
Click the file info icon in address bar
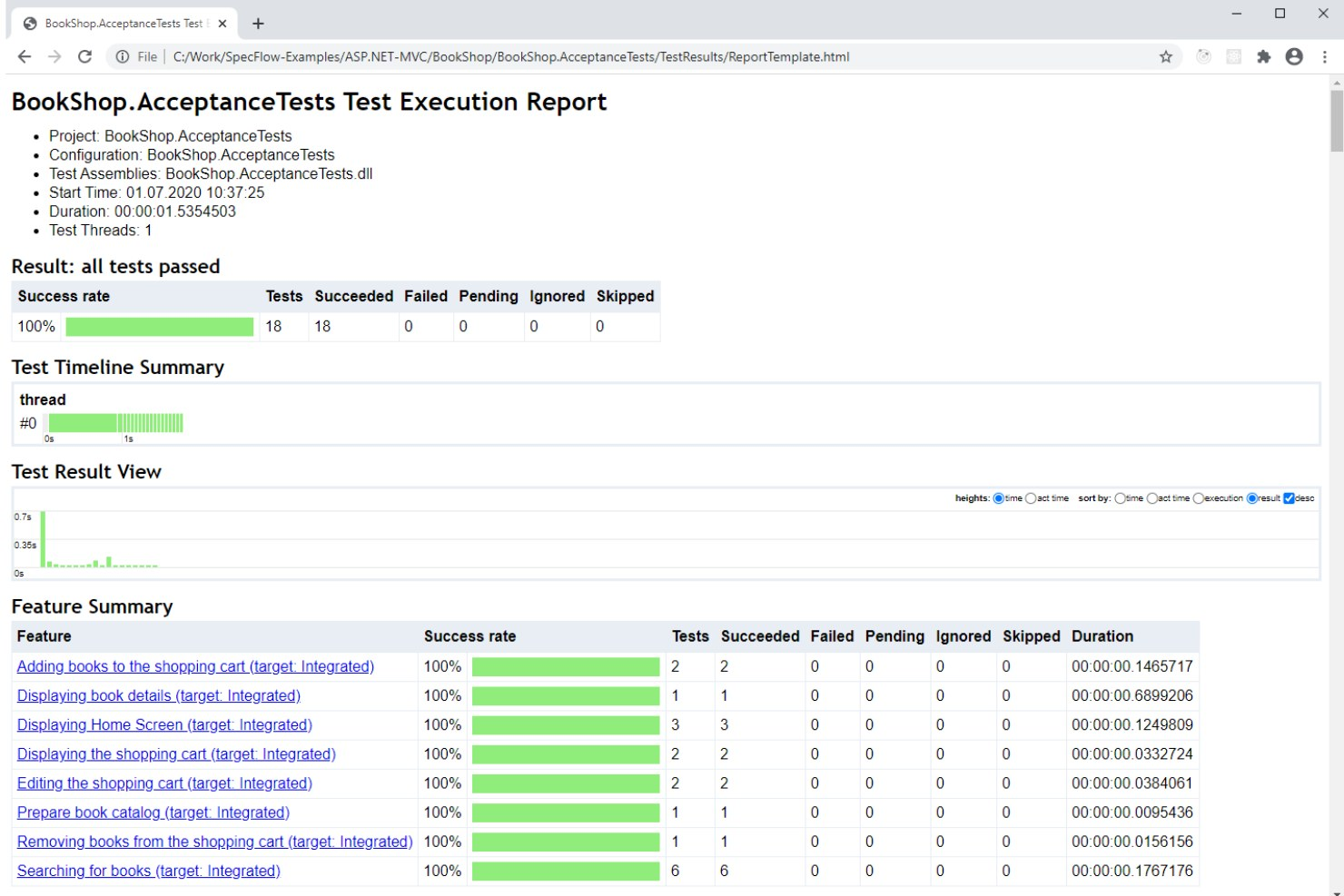point(122,56)
